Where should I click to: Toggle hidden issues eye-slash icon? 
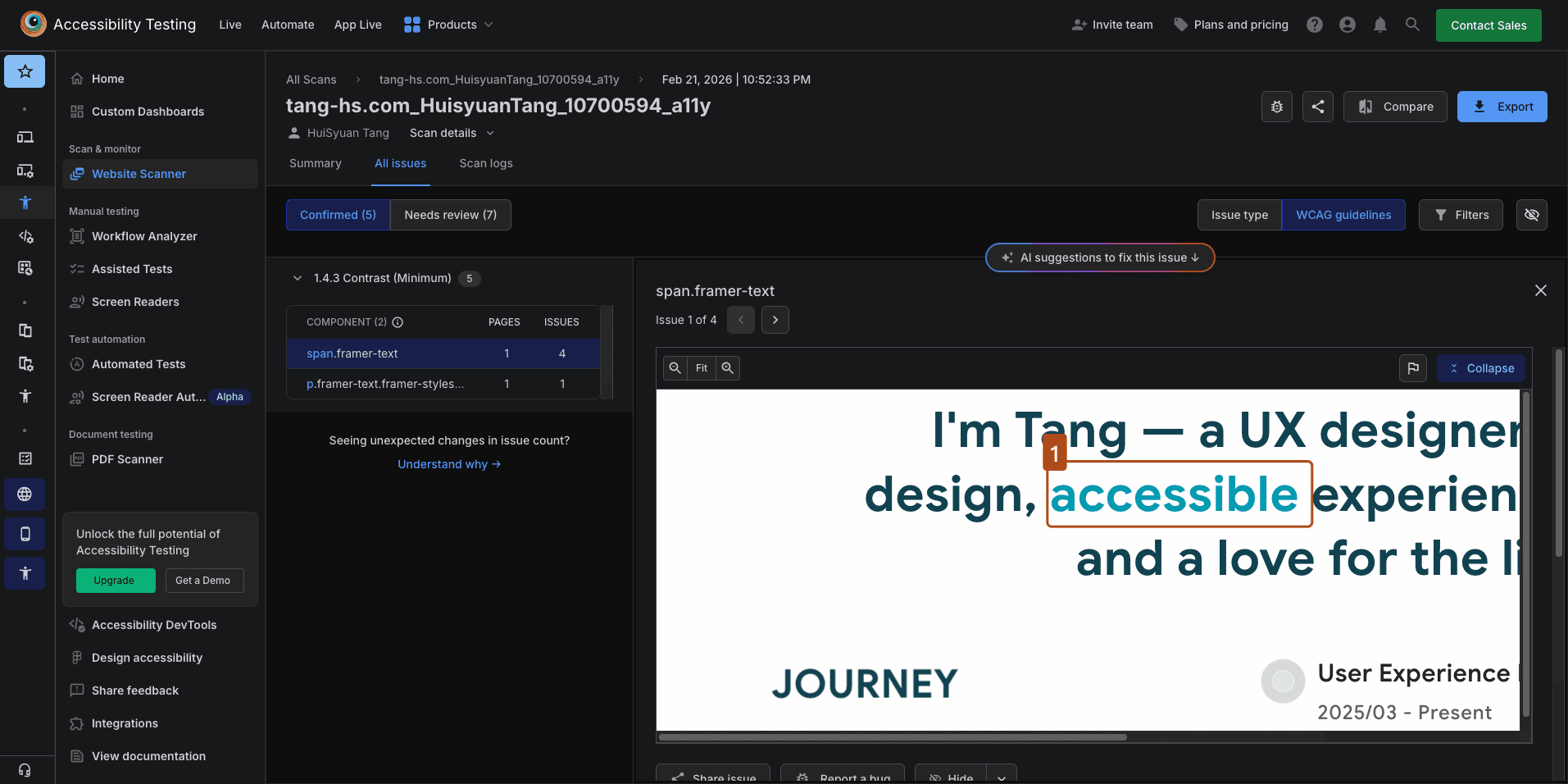[1532, 215]
